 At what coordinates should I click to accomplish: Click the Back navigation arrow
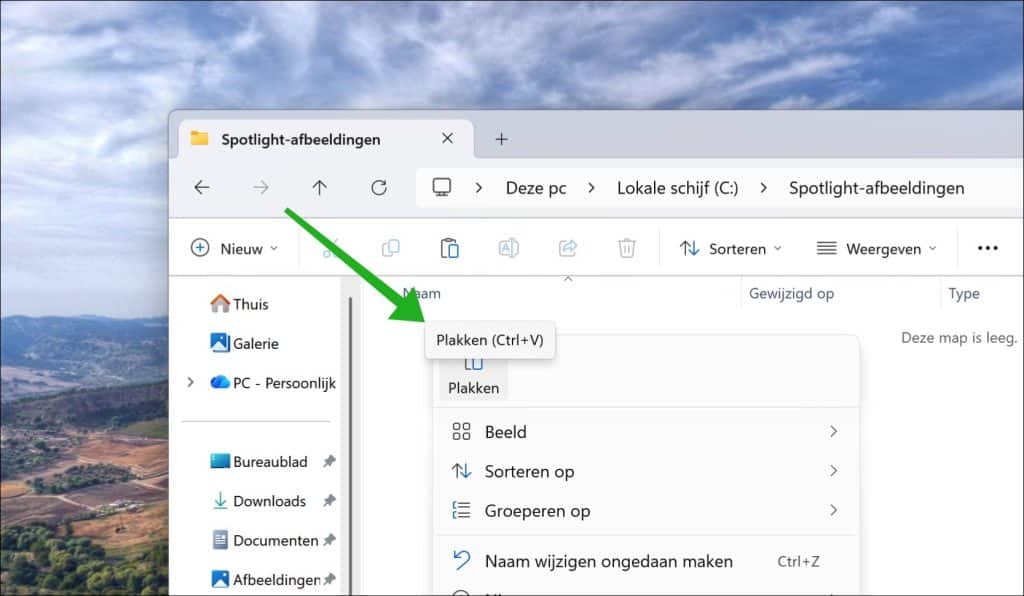202,188
